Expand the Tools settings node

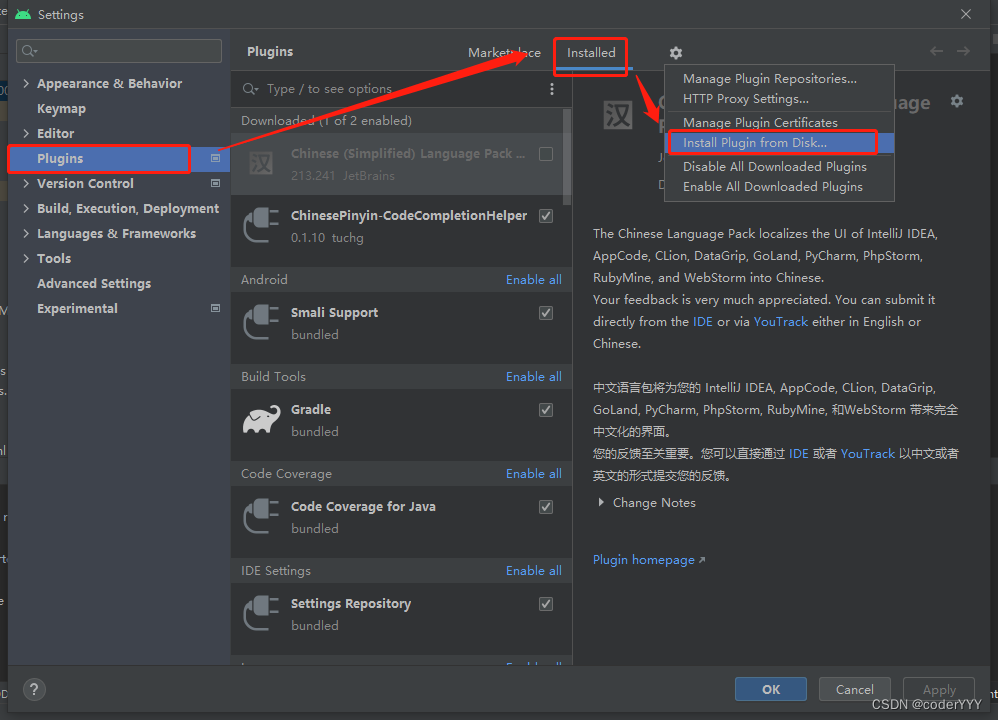[26, 258]
